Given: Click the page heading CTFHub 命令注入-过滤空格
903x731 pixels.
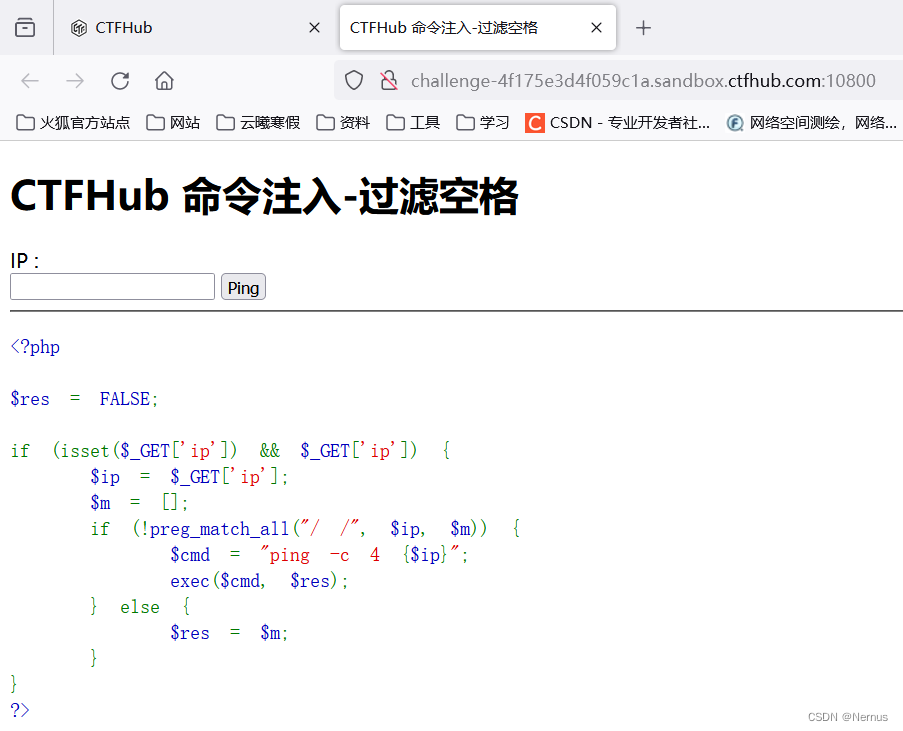Looking at the screenshot, I should pyautogui.click(x=264, y=196).
